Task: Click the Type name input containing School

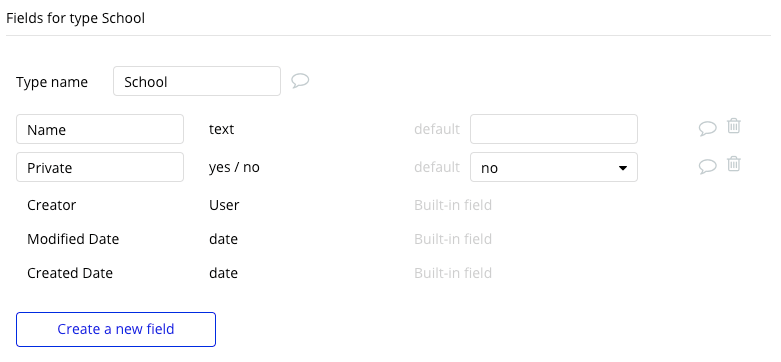Action: tap(197, 81)
